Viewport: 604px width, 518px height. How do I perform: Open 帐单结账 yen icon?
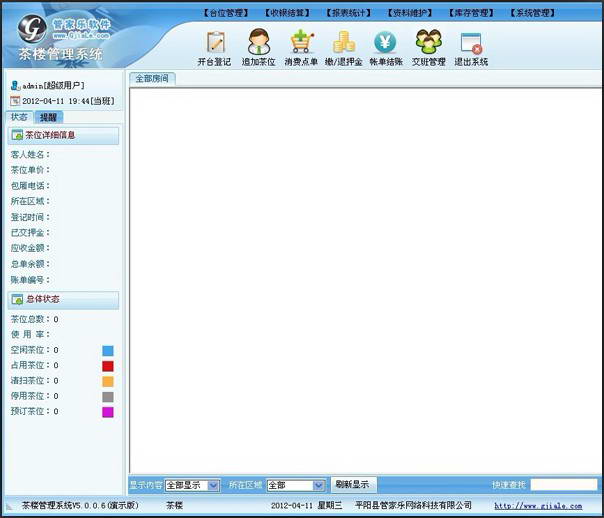(x=385, y=42)
